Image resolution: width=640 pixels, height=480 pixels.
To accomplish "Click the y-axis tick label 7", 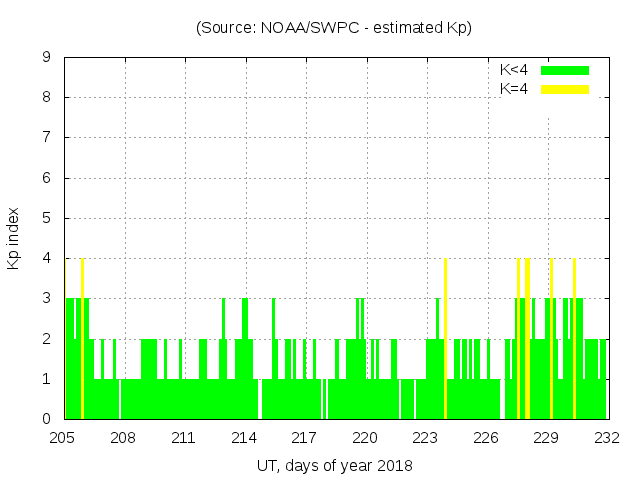I will [47, 138].
